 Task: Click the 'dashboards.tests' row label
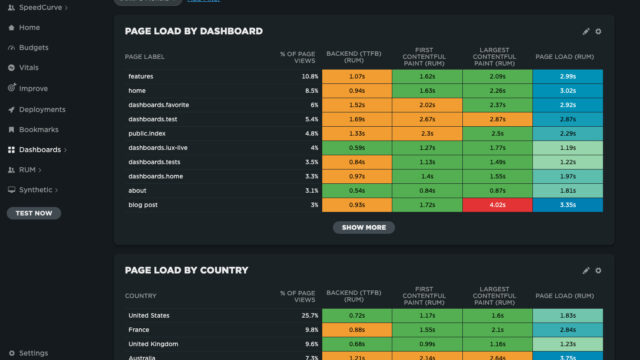154,162
